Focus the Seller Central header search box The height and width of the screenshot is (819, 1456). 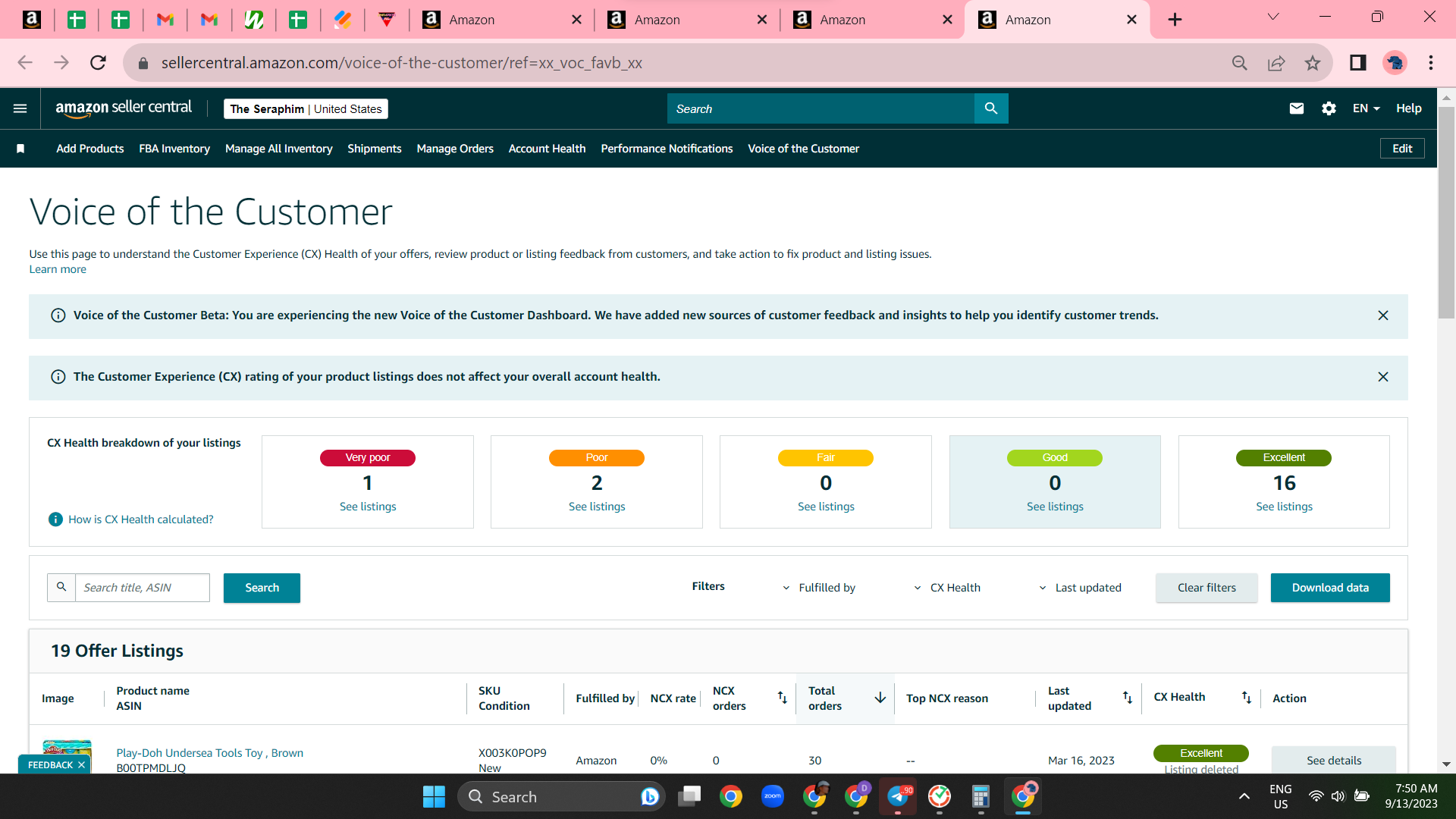(x=821, y=108)
